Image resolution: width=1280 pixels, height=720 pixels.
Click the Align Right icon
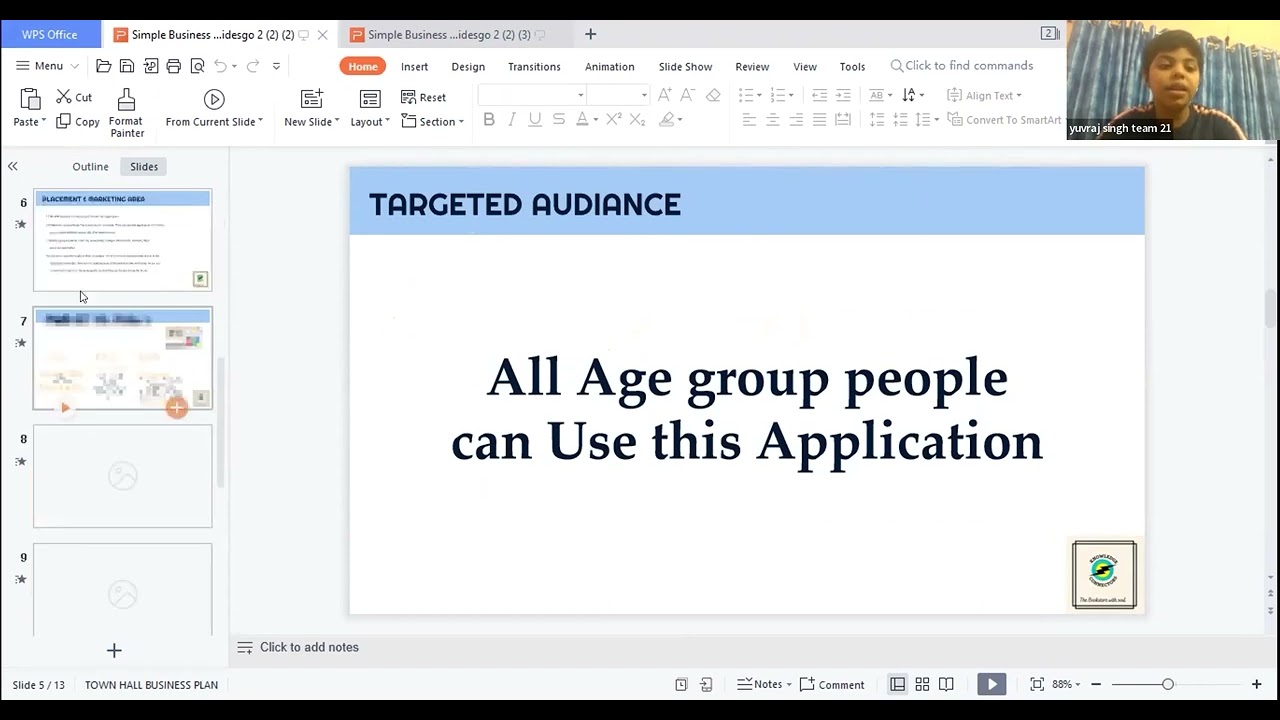(x=796, y=120)
